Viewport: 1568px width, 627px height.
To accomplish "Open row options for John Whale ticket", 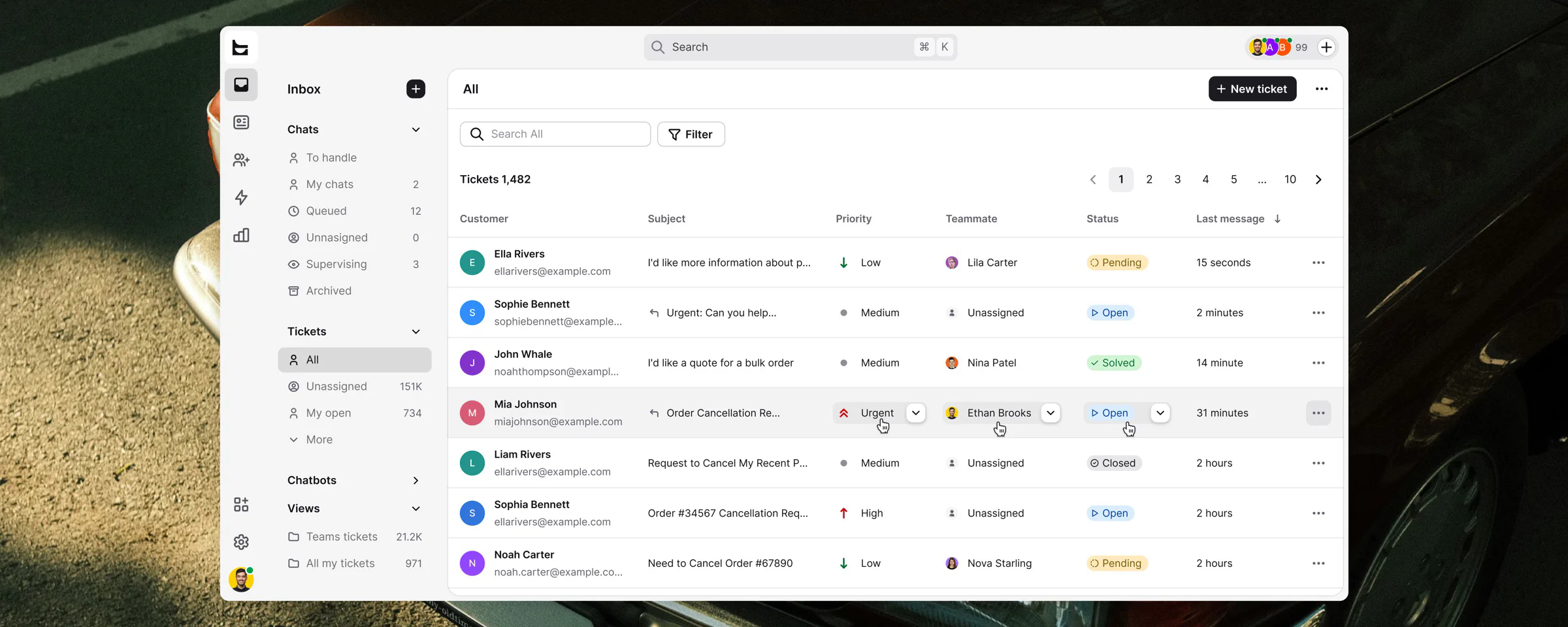I will [1318, 363].
